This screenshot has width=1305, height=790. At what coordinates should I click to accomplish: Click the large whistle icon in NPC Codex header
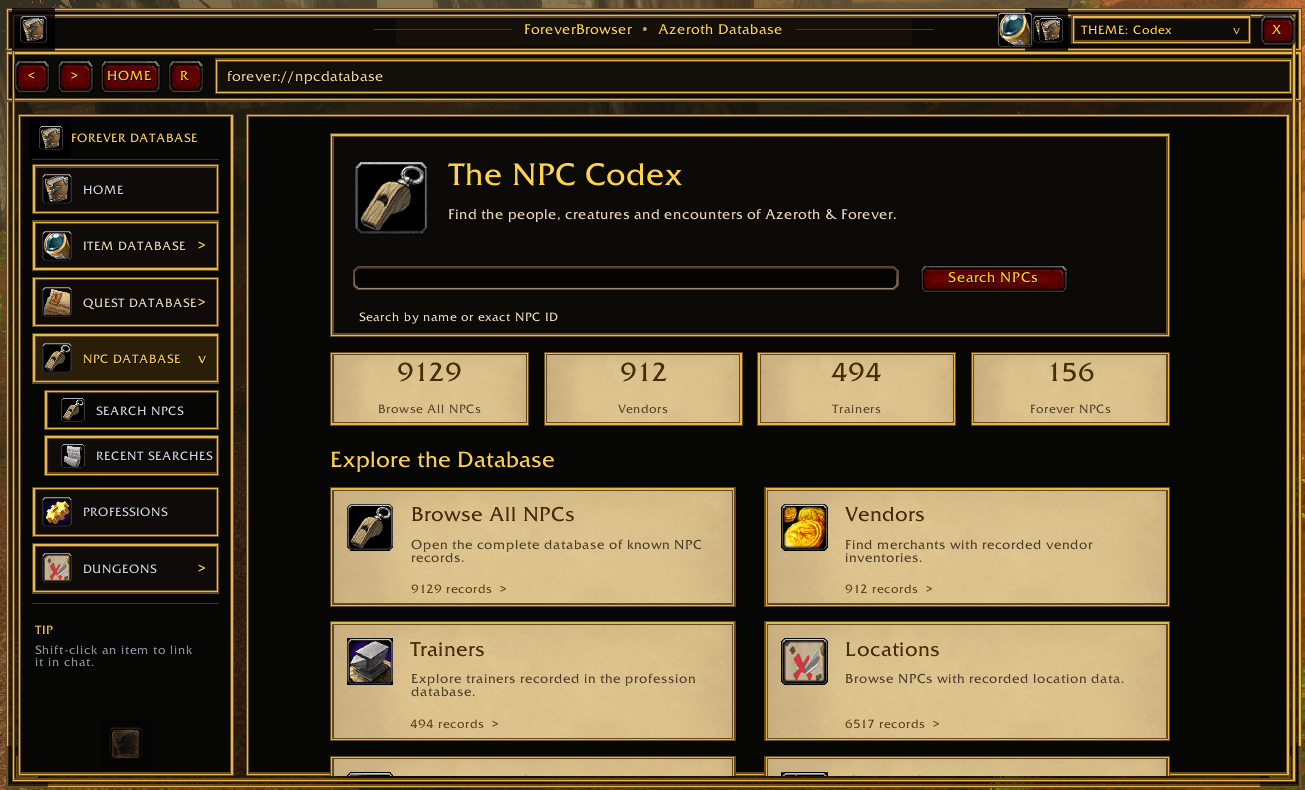click(x=391, y=198)
